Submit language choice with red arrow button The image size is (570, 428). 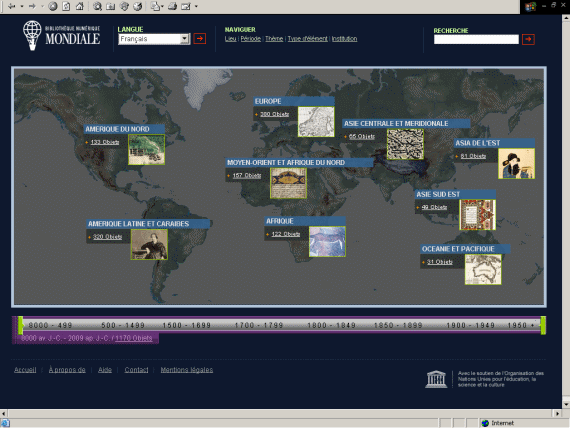[x=200, y=39]
